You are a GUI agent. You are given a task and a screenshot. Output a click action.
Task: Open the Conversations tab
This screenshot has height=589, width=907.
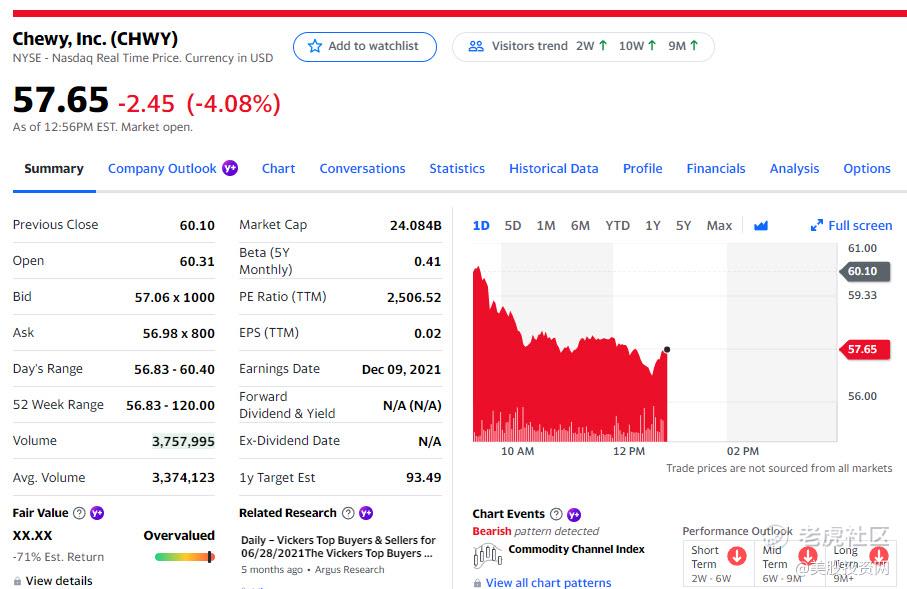pyautogui.click(x=362, y=168)
